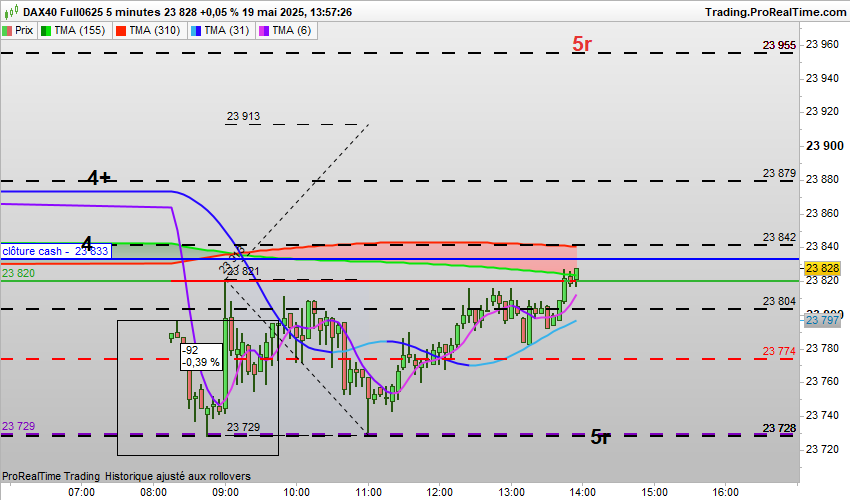Image resolution: width=850 pixels, height=500 pixels.
Task: Click the 14:00 mark on the time axis
Action: (x=582, y=492)
